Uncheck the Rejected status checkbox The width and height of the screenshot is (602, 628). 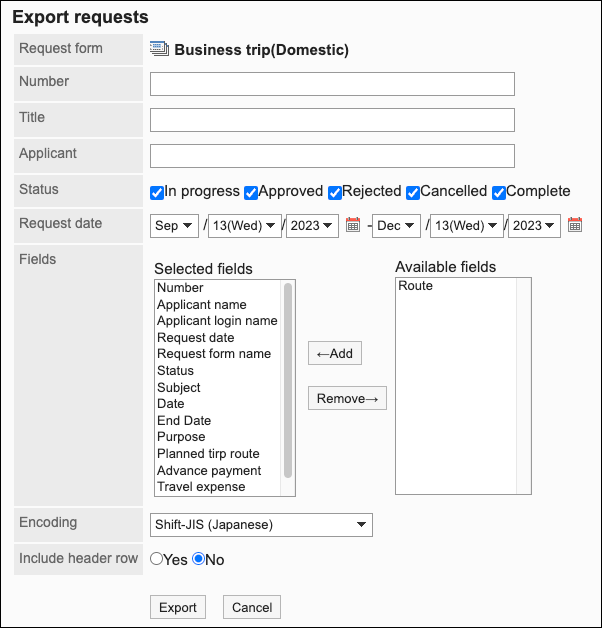(335, 193)
